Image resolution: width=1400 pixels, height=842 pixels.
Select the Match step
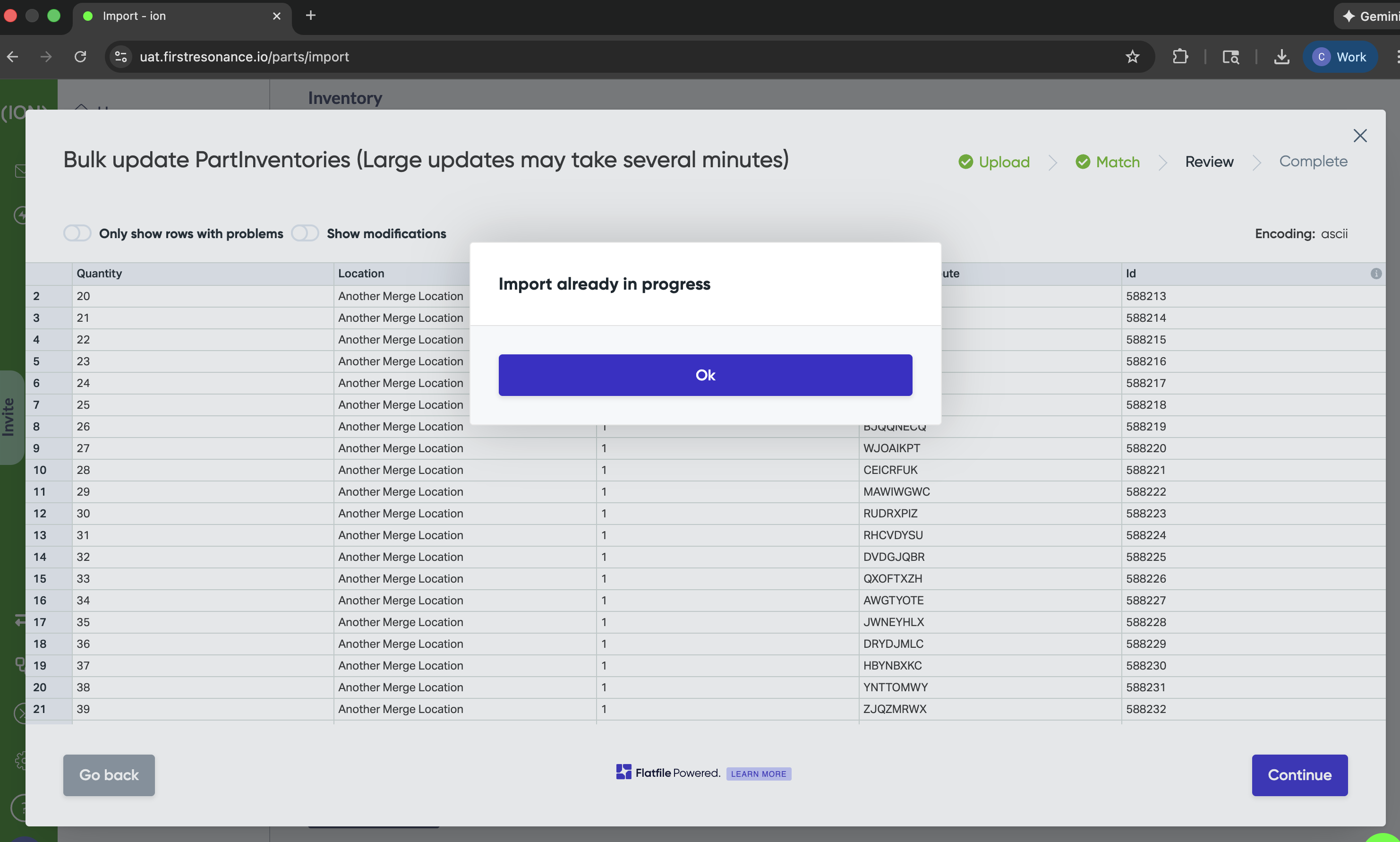1108,162
